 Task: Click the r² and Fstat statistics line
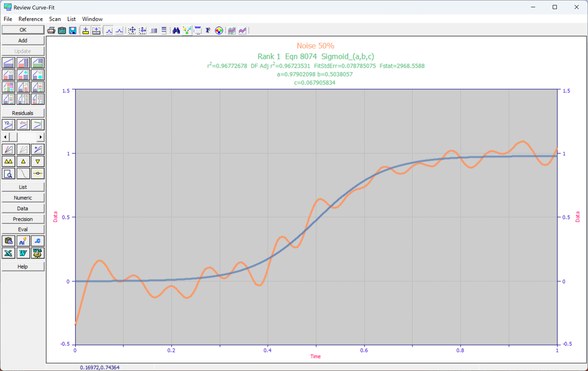(x=316, y=66)
